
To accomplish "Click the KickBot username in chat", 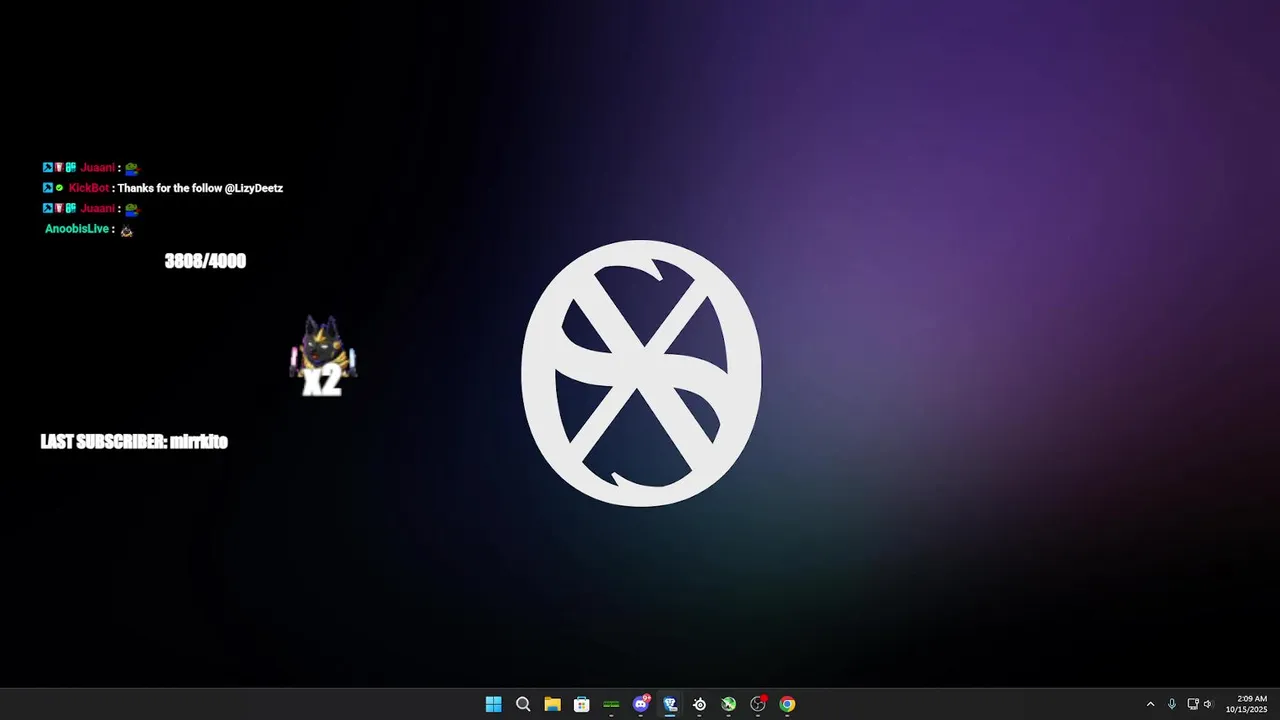I will tap(89, 188).
